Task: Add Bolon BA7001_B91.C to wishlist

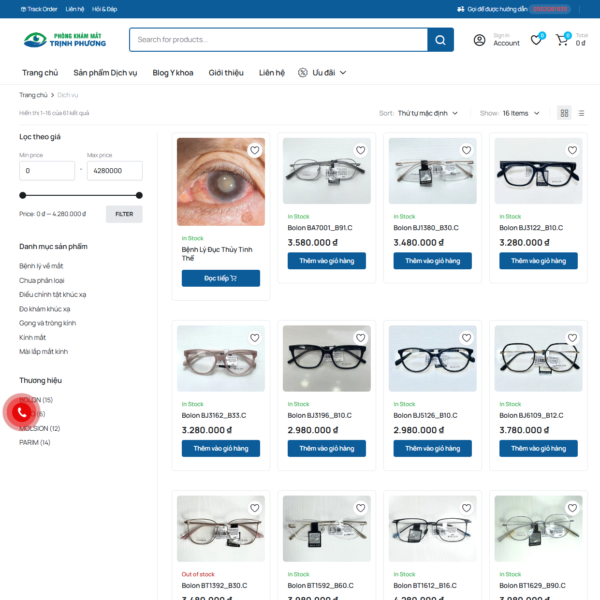Action: 360,150
